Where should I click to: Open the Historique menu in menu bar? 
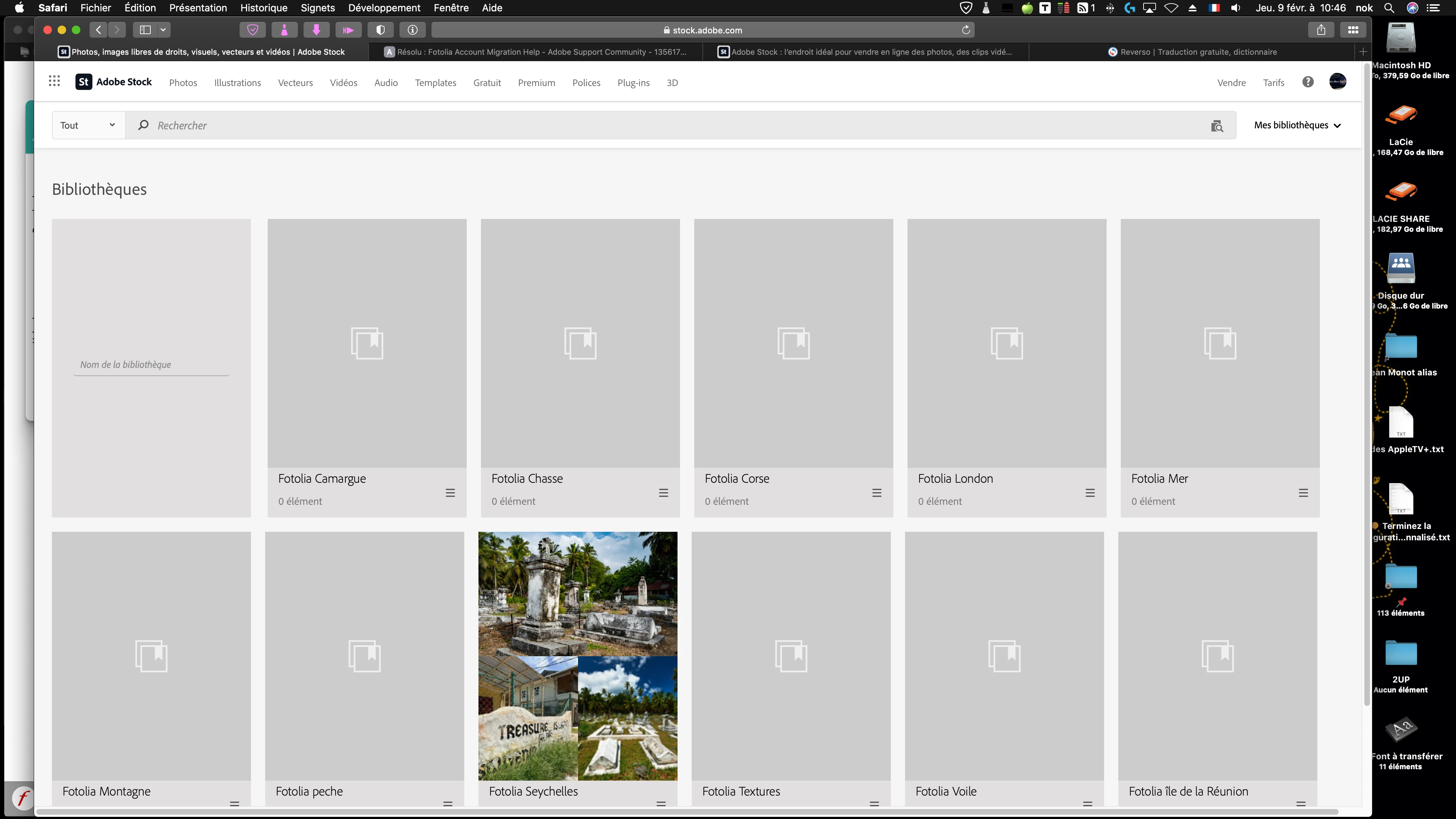263,8
